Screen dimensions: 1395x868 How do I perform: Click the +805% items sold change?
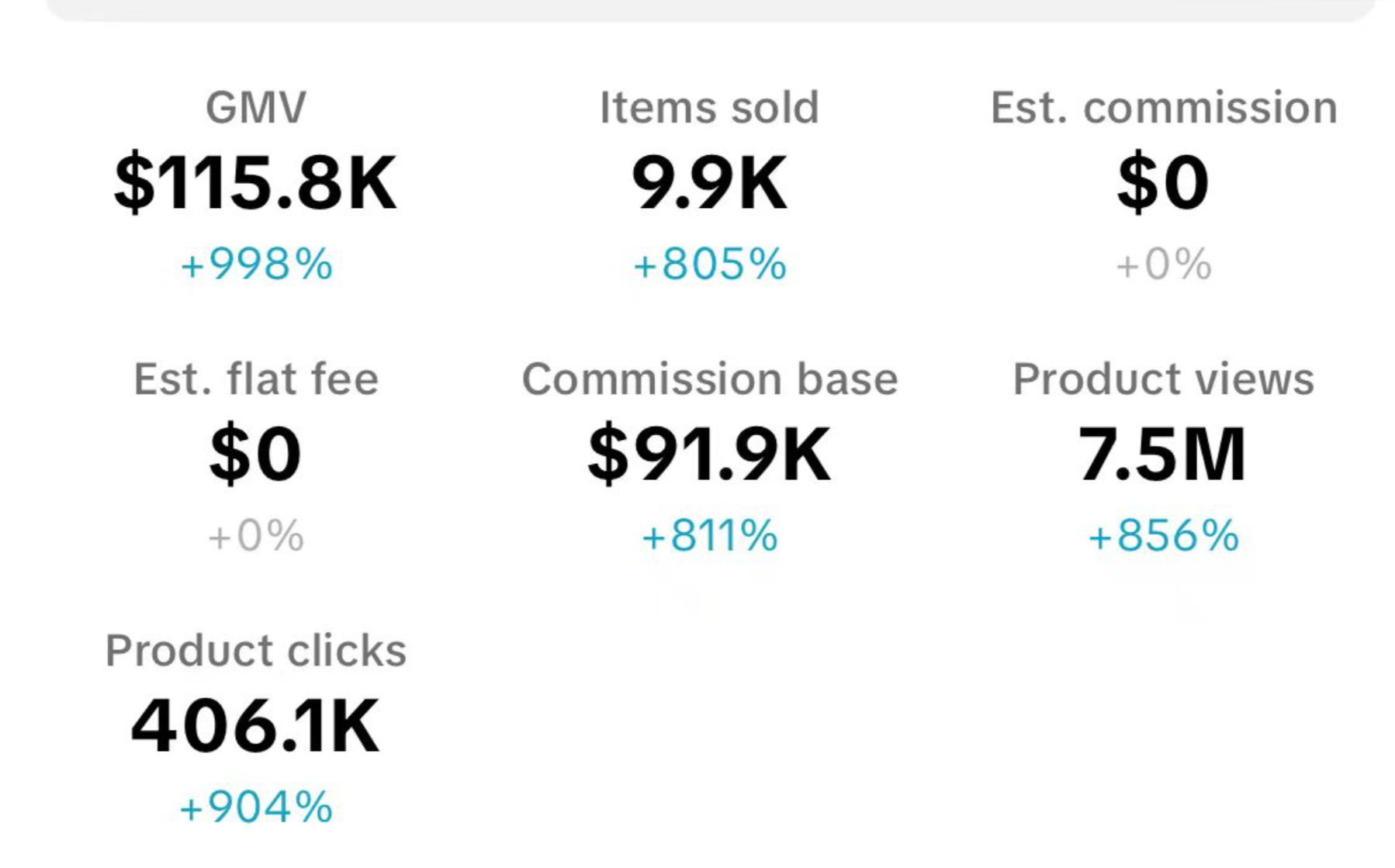point(709,265)
